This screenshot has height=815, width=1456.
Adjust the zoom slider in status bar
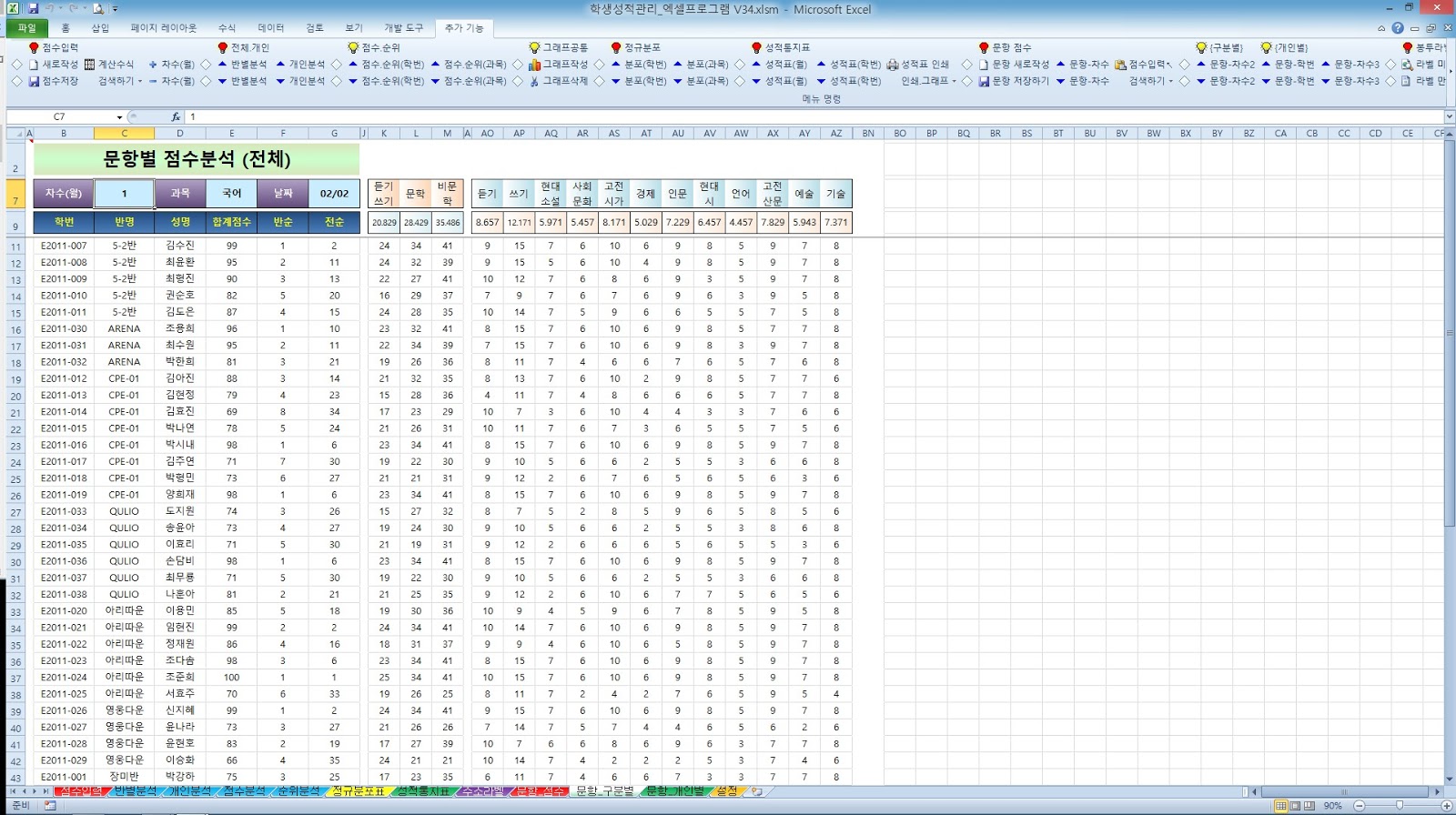(x=1400, y=806)
